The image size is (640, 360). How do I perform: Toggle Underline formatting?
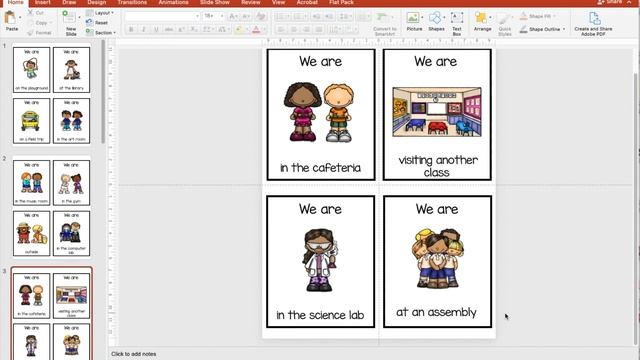coord(156,29)
